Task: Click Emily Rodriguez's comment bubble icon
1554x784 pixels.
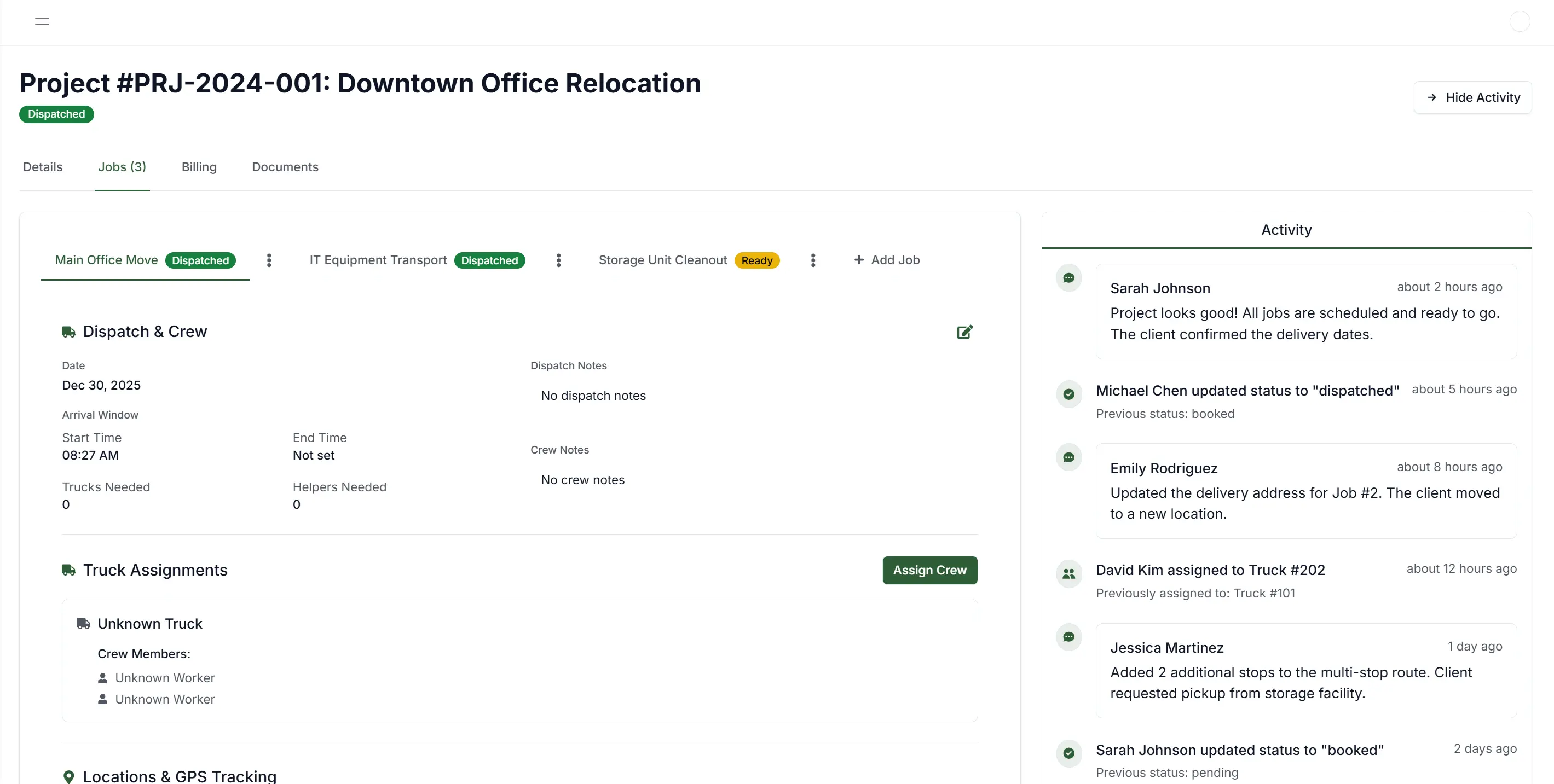Action: (1068, 458)
